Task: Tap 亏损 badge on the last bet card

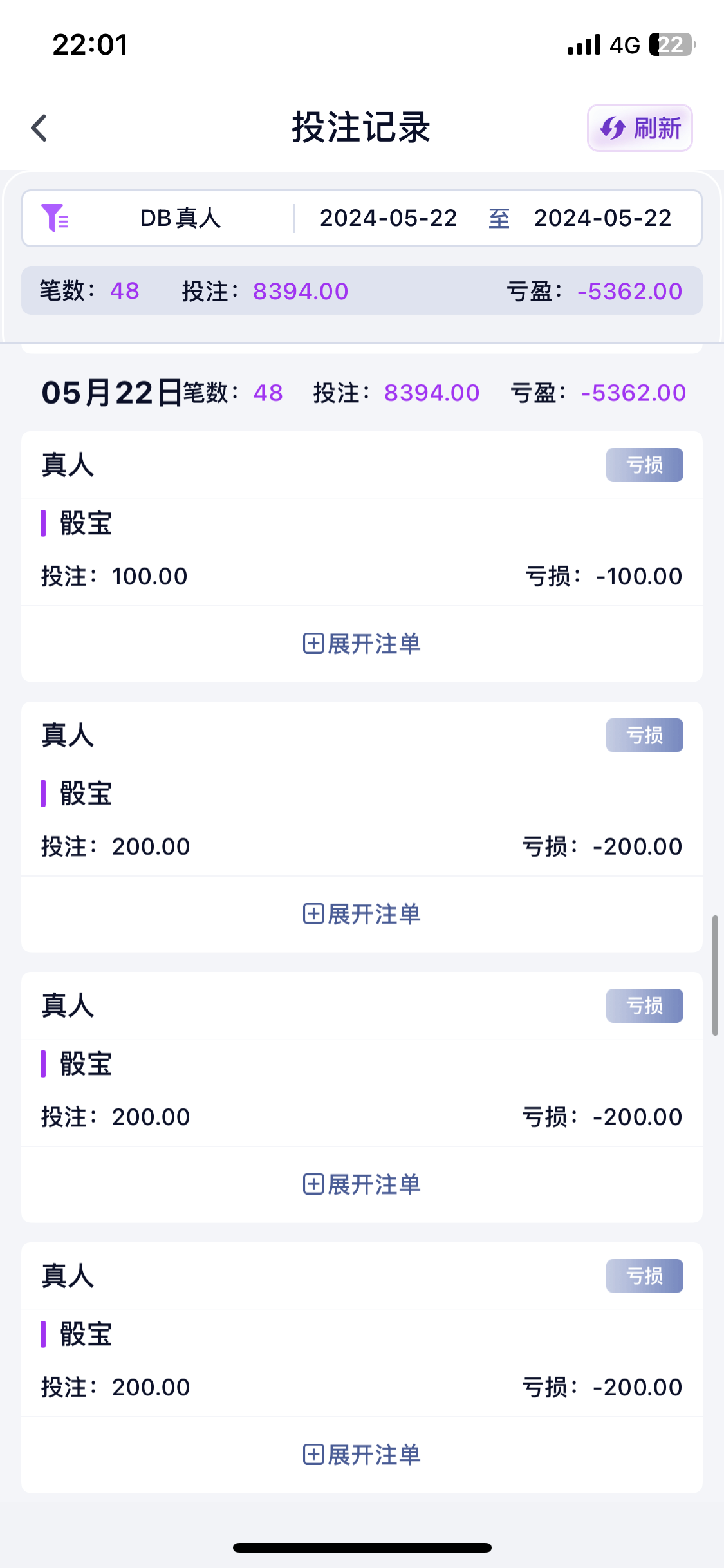Action: point(644,1276)
